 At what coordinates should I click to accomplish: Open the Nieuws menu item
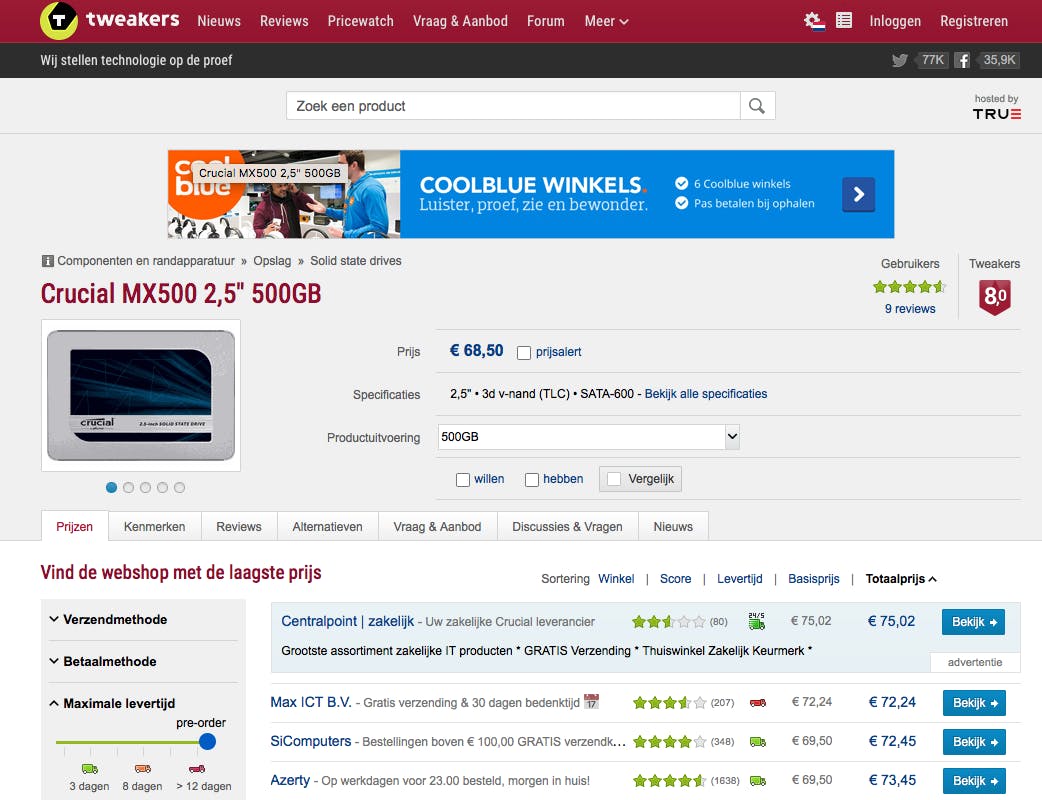219,21
